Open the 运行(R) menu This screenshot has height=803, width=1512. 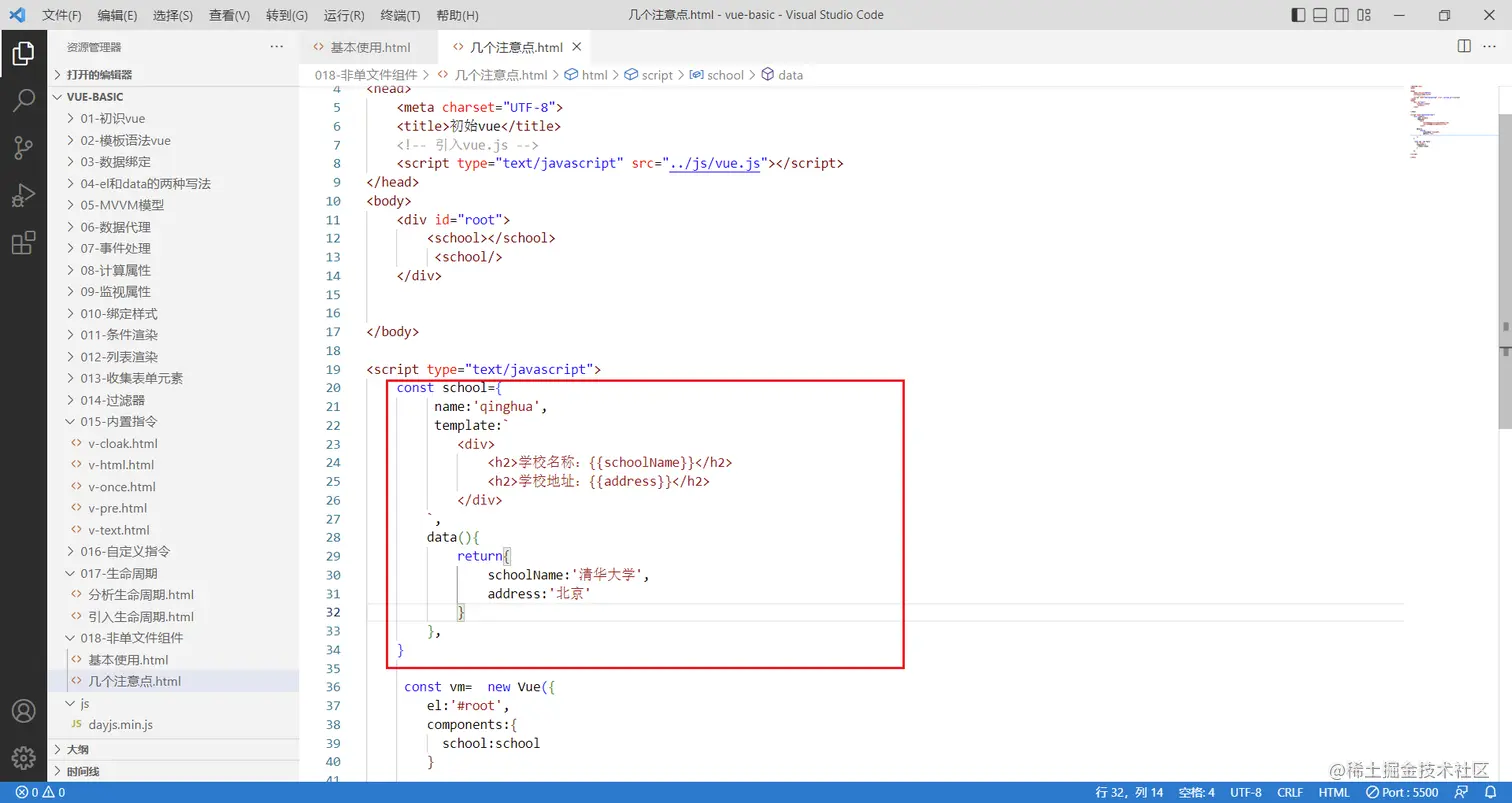[344, 15]
